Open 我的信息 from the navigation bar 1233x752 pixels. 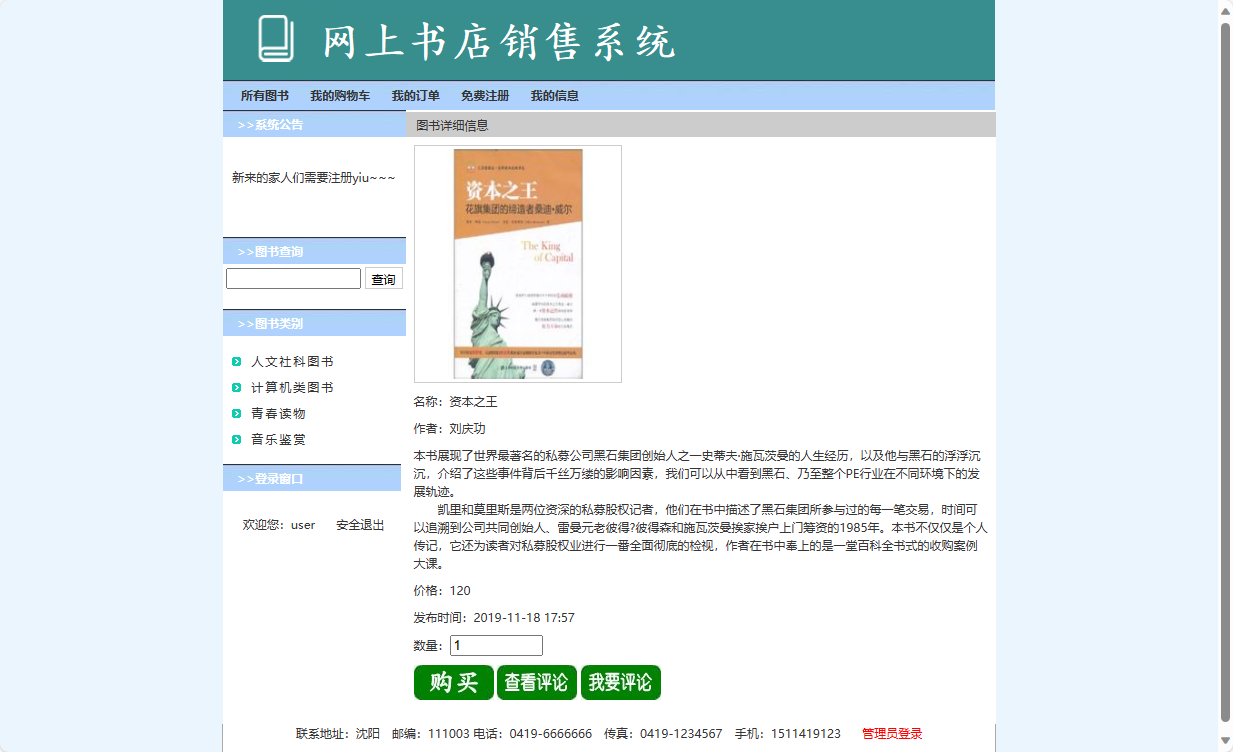(x=555, y=95)
